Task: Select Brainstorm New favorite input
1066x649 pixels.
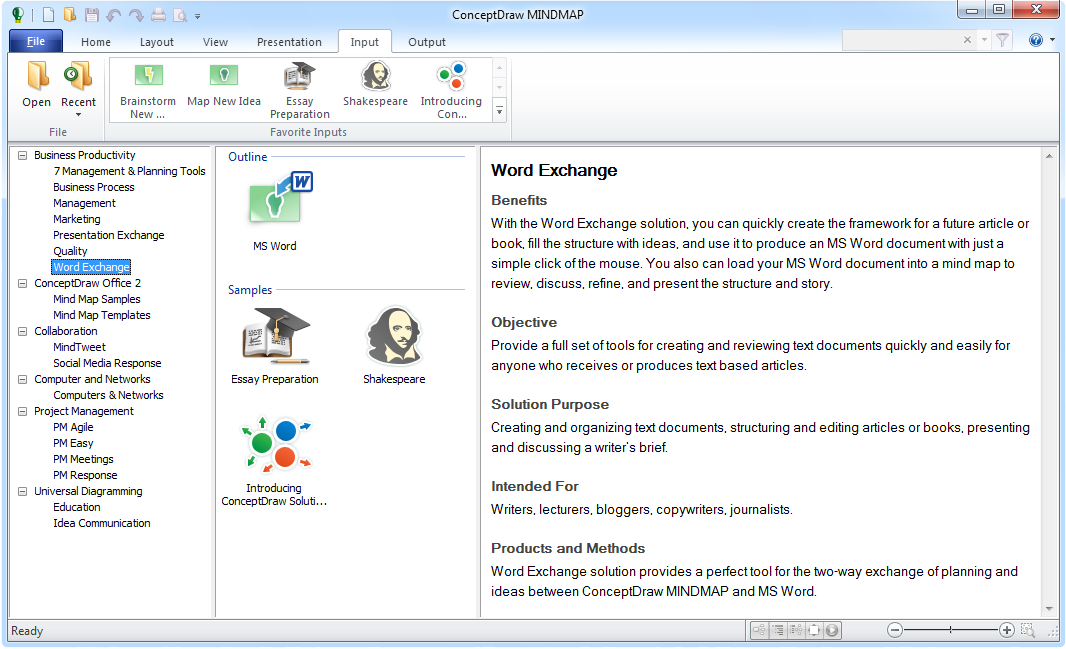Action: point(148,90)
